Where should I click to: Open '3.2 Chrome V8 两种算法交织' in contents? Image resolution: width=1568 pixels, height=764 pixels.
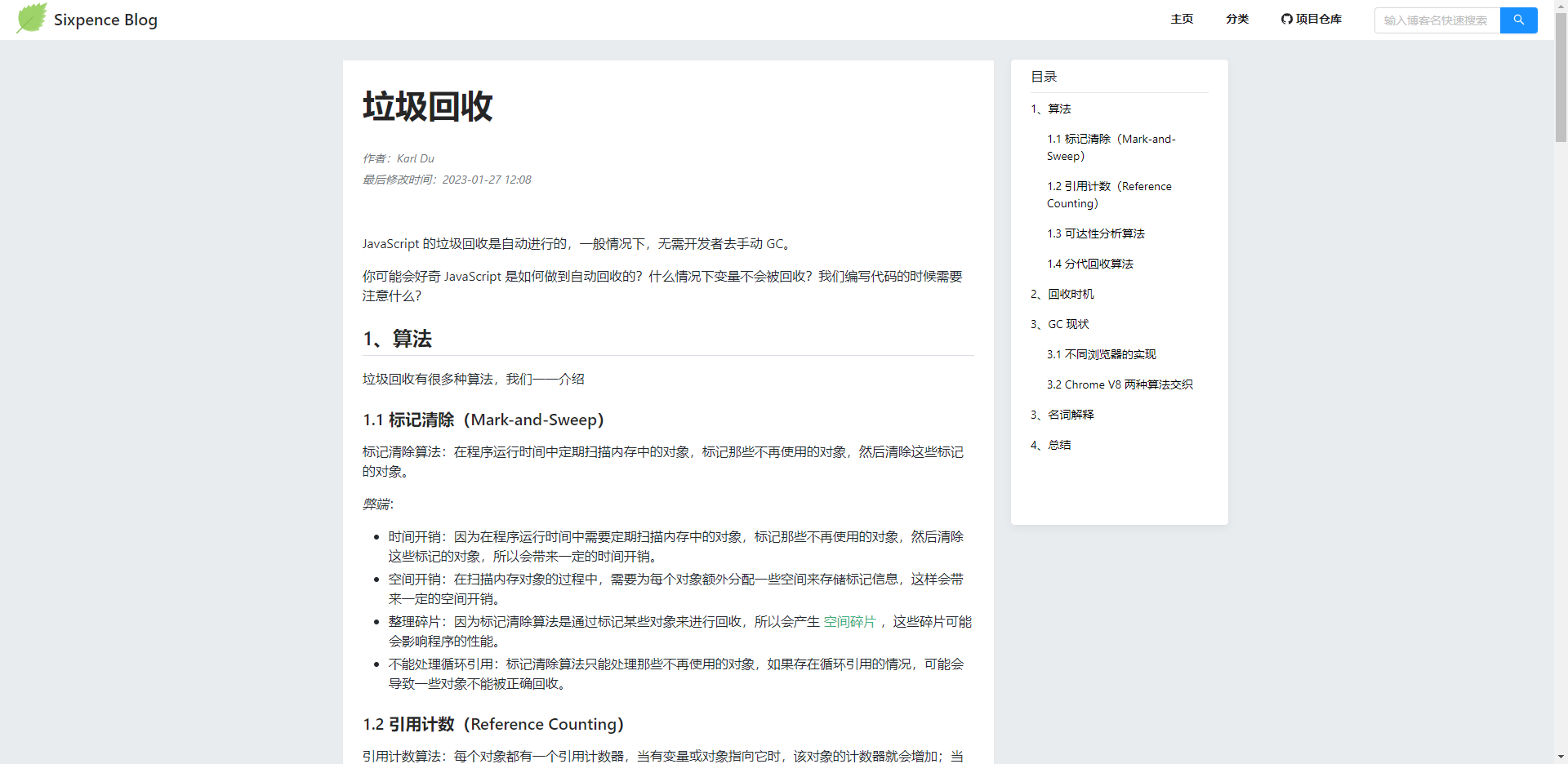pyautogui.click(x=1120, y=384)
